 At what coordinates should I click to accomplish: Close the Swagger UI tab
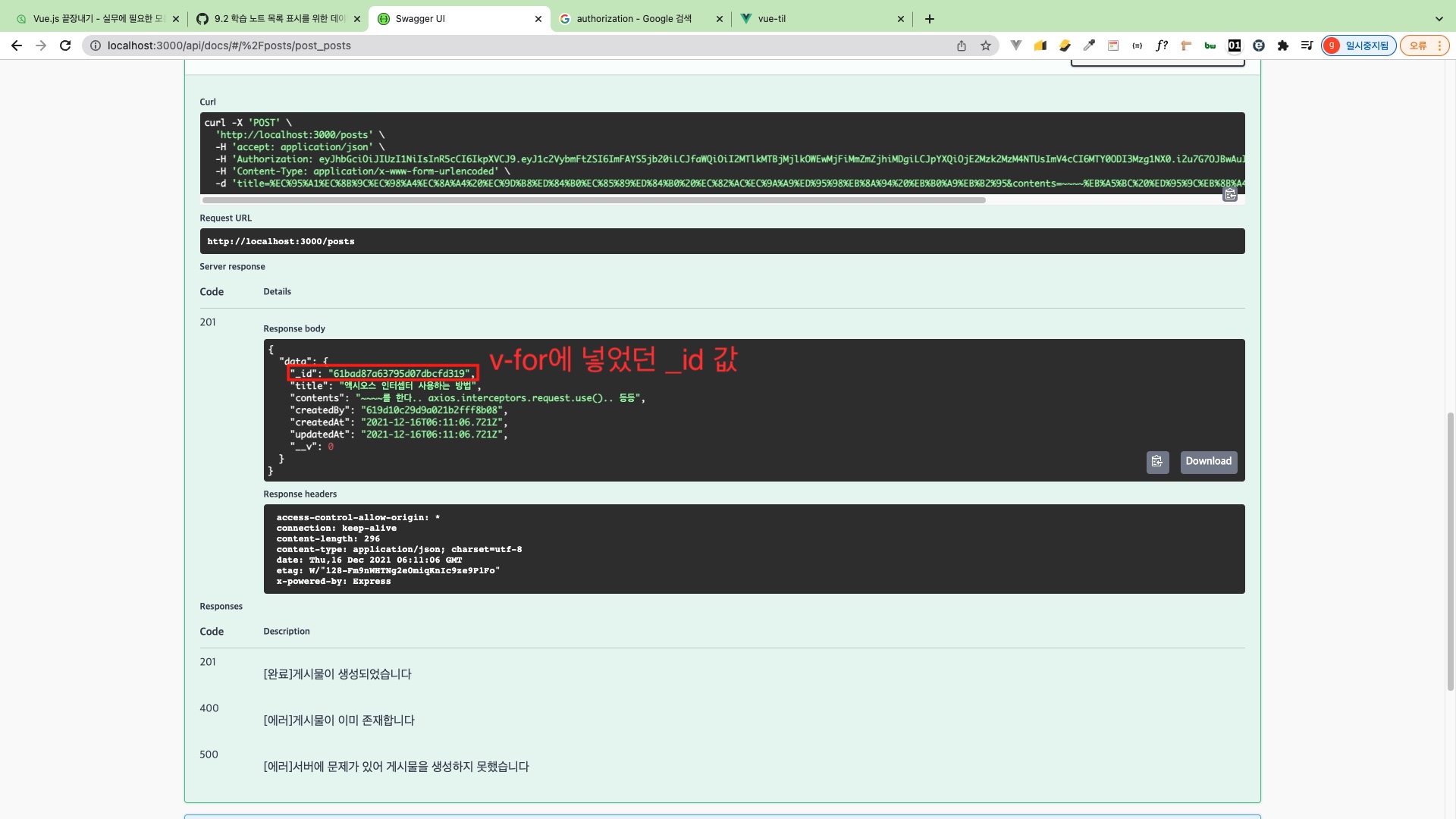pyautogui.click(x=538, y=19)
